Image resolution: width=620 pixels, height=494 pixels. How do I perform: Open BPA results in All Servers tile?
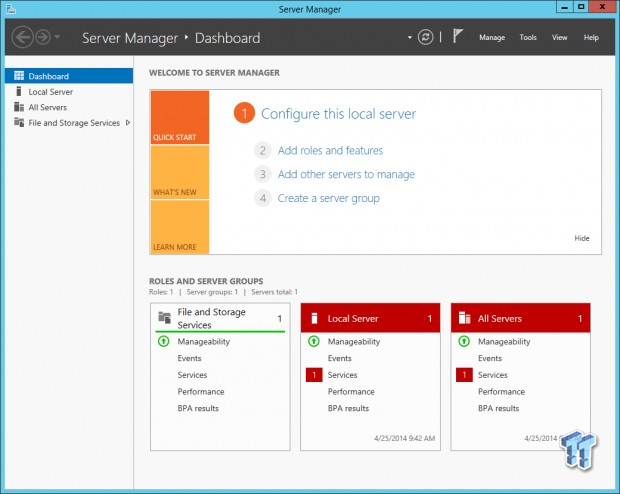(x=499, y=408)
